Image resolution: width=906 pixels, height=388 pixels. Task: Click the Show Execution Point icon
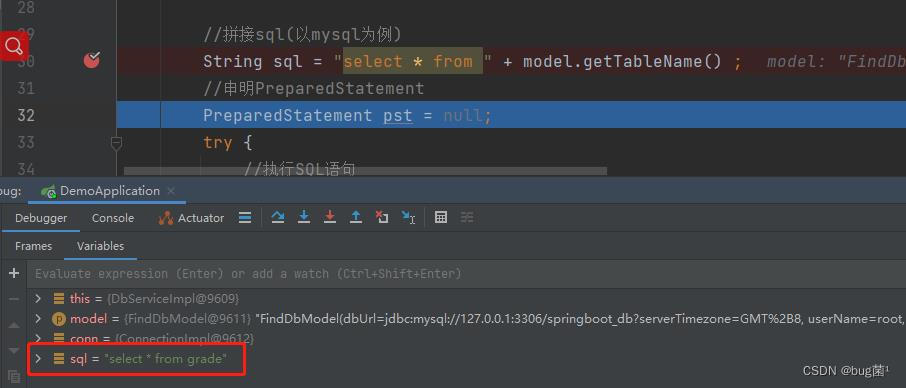(245, 217)
